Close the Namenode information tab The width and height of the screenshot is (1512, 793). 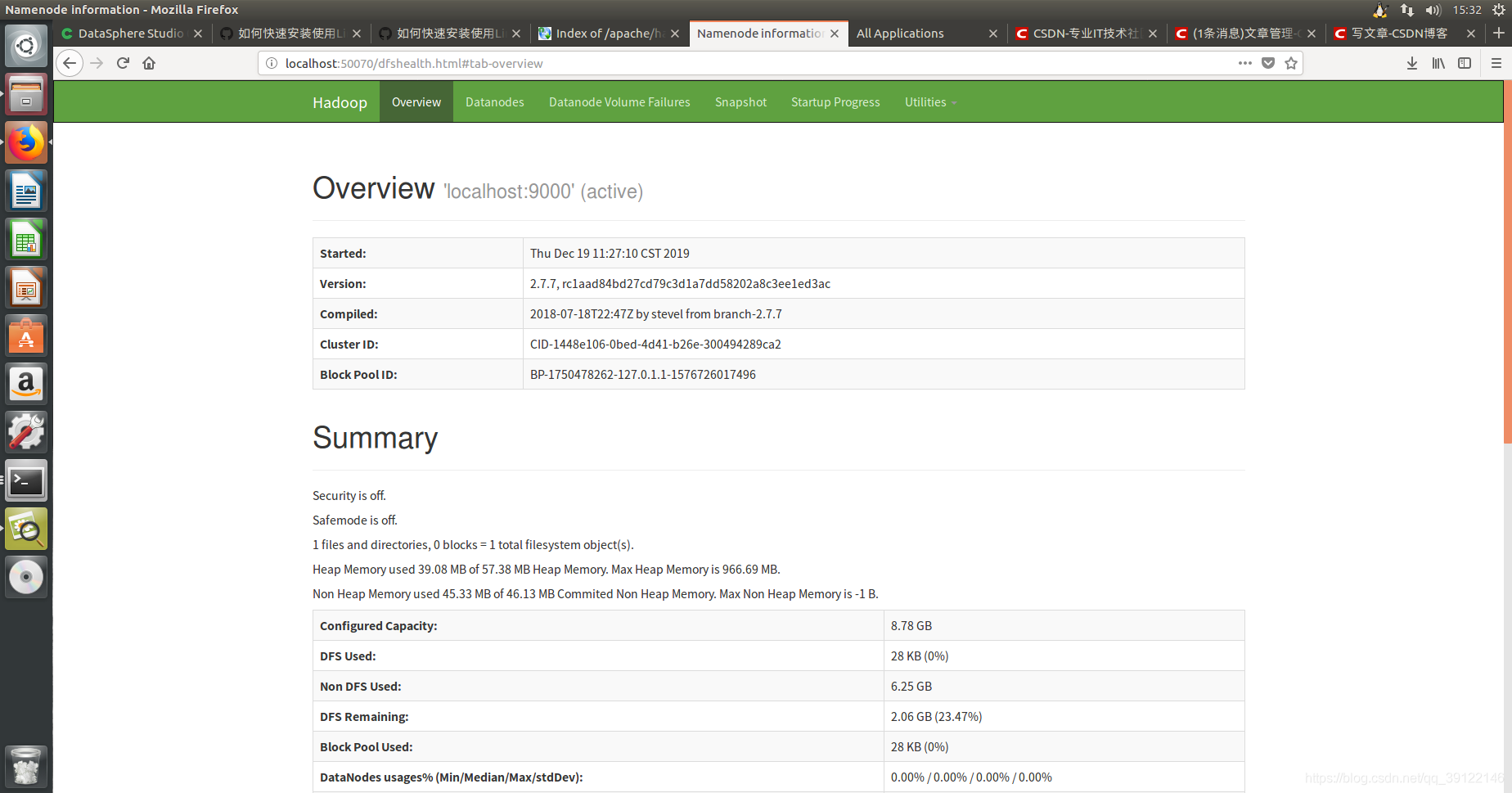pos(835,34)
